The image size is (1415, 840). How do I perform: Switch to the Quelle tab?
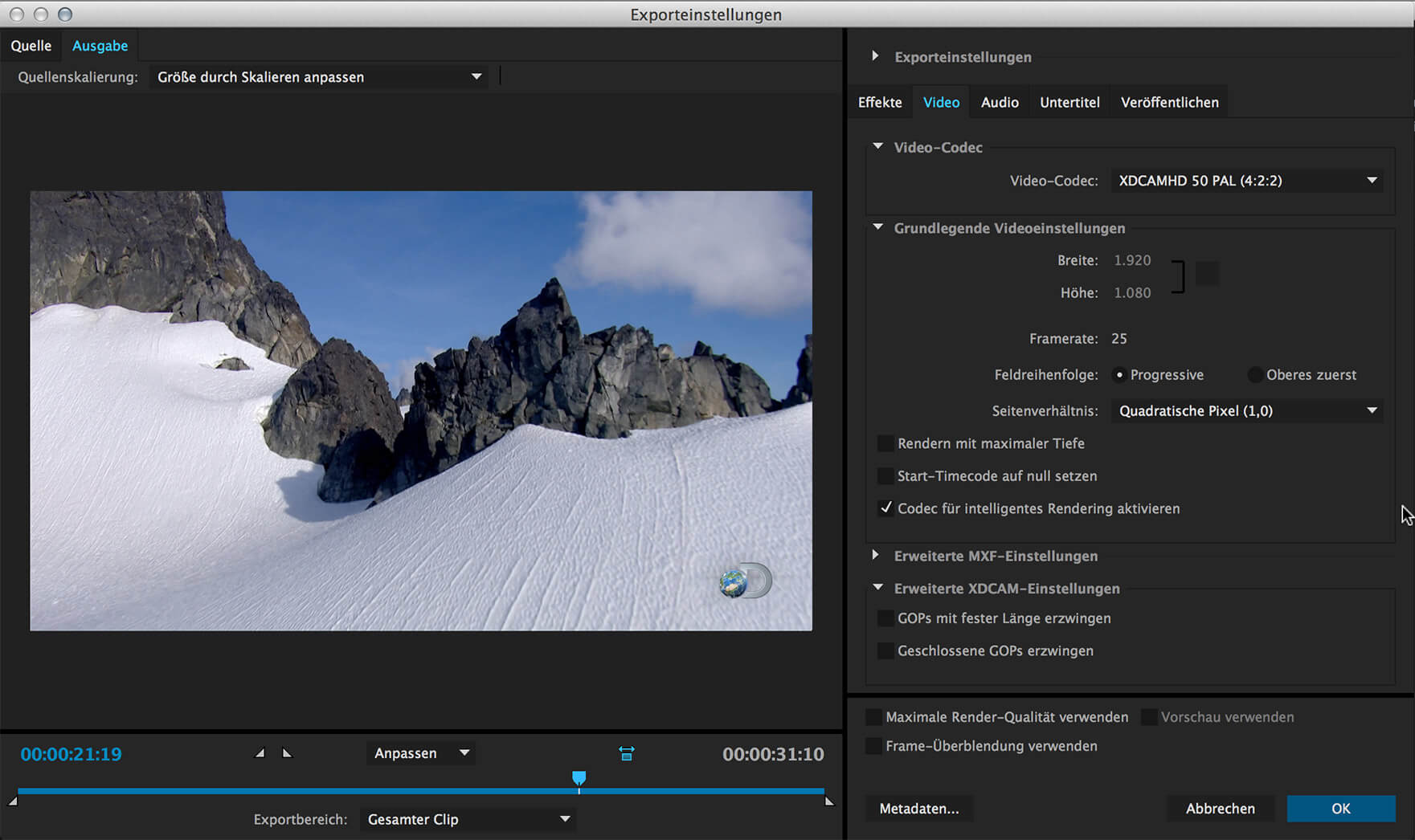point(31,46)
